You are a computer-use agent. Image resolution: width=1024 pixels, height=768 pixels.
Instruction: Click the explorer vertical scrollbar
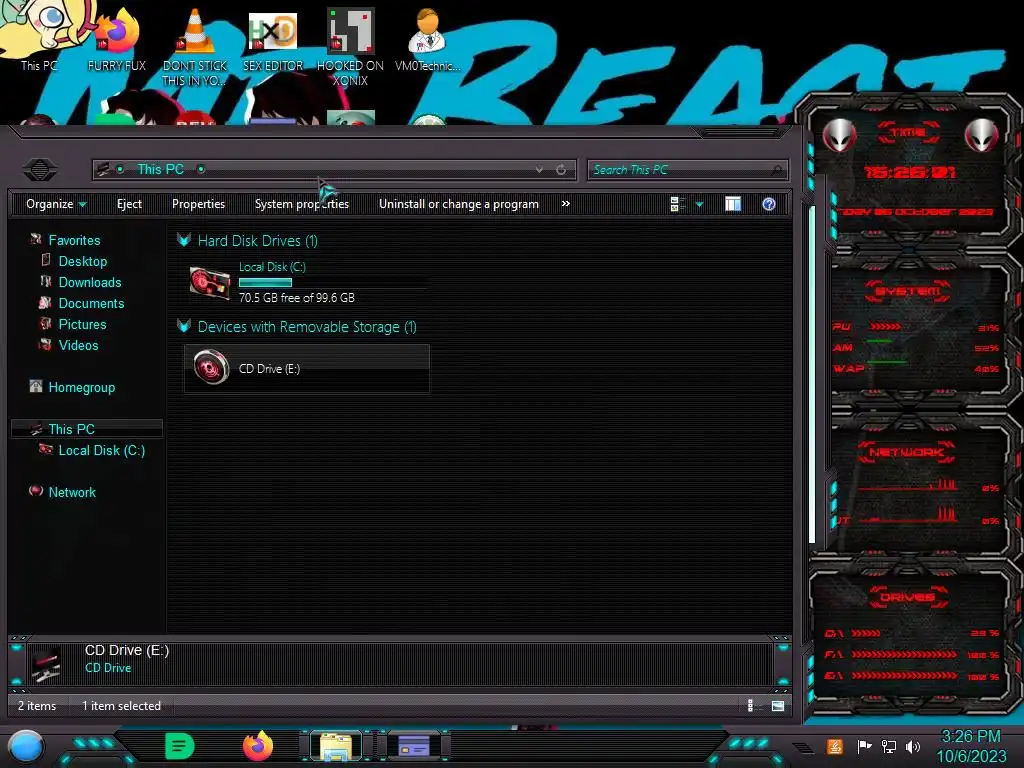[812, 374]
